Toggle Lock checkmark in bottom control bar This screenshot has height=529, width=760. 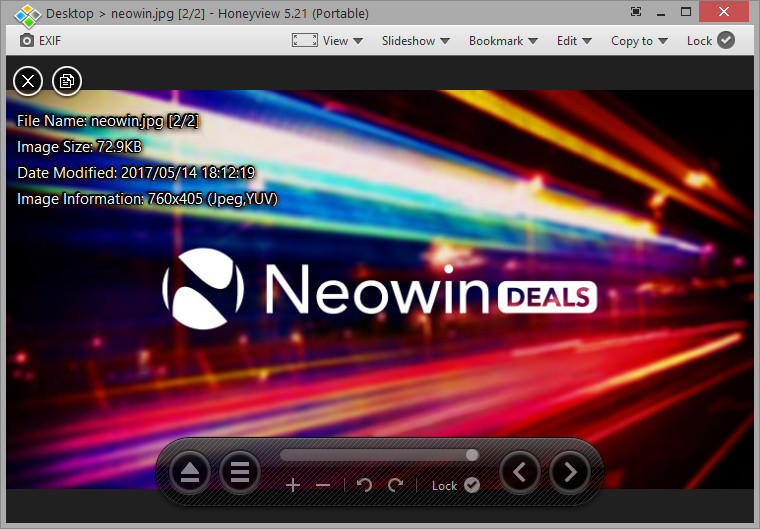tap(472, 485)
